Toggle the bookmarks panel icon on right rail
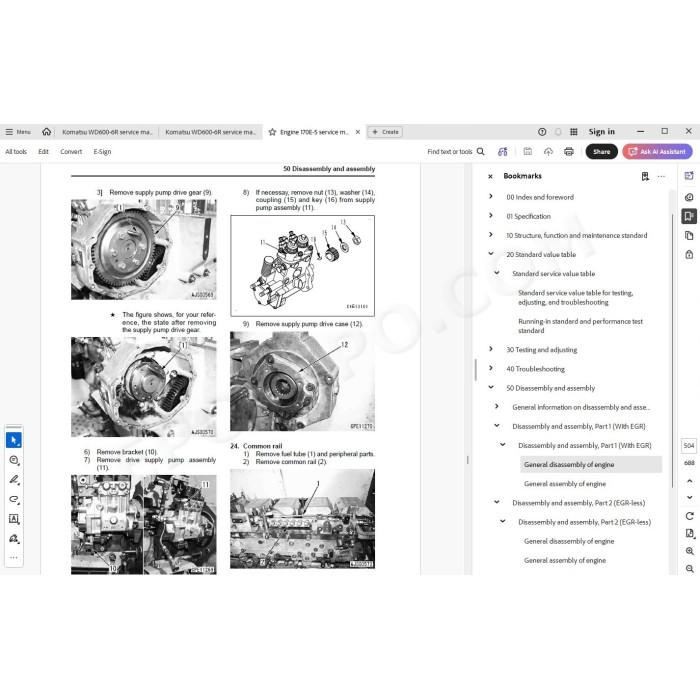Screen dimensions: 700x700 click(x=689, y=217)
